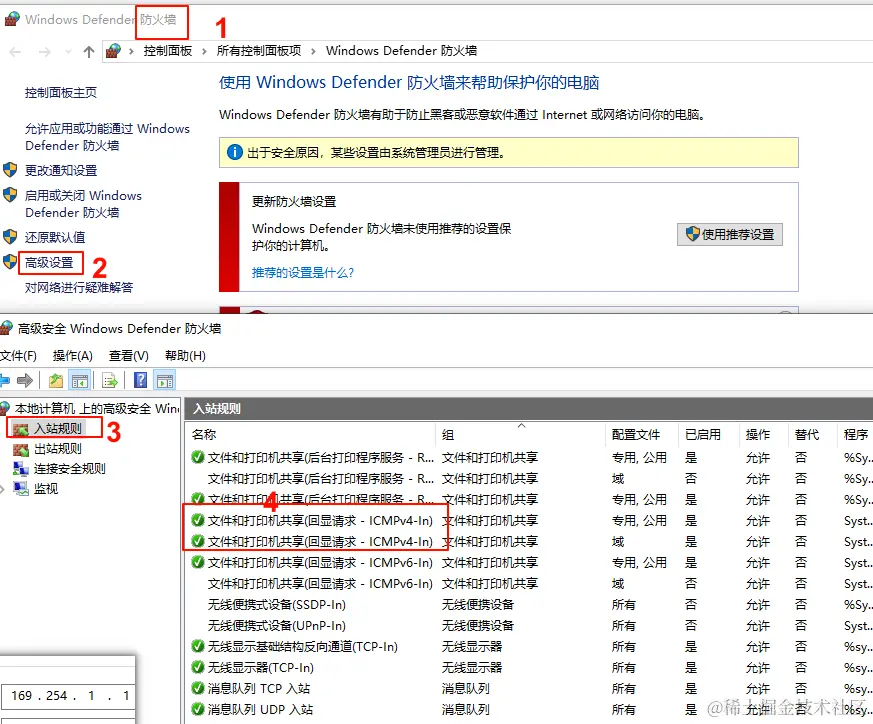Select the 入站规则 tree item
Viewport: 873px width, 724px height.
pos(58,429)
